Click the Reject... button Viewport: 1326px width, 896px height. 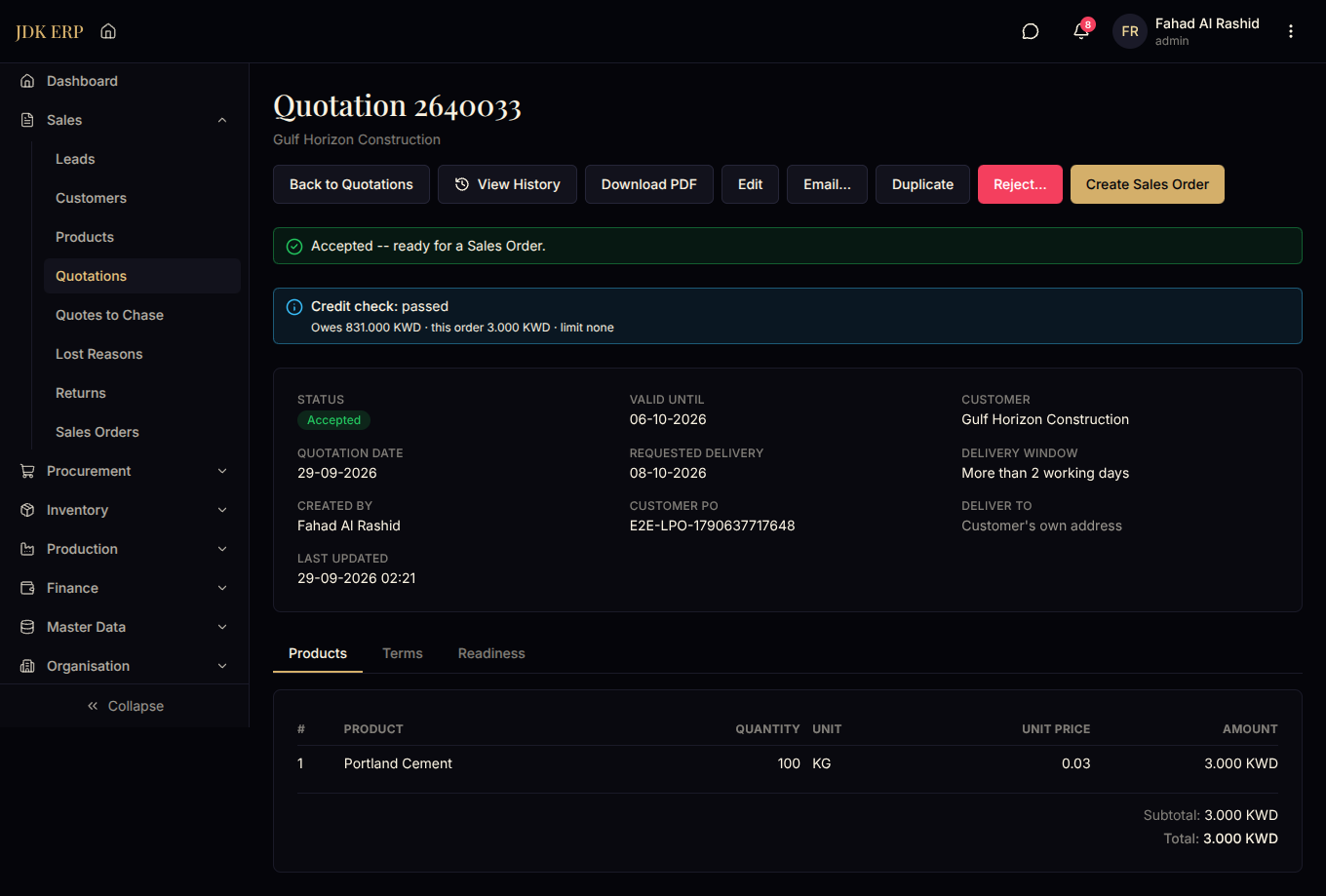pos(1020,184)
